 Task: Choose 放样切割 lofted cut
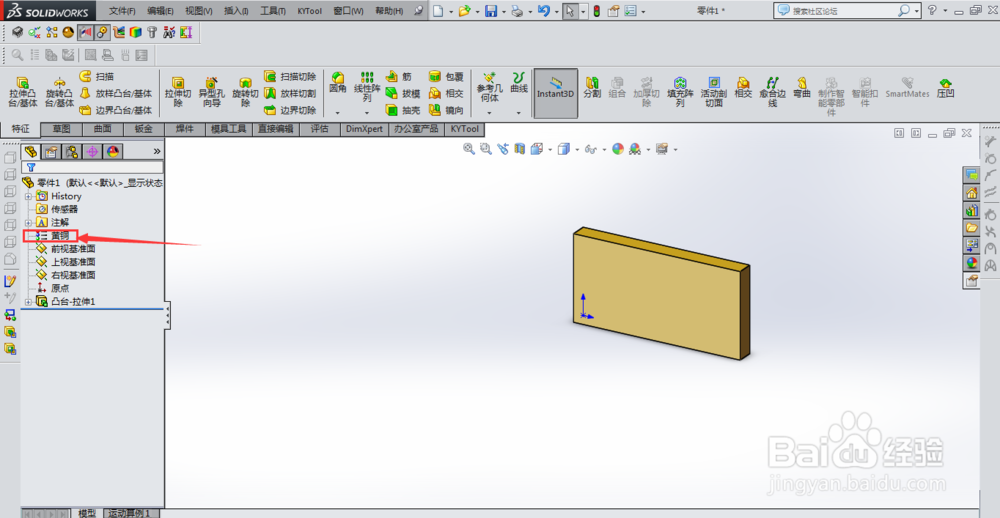pos(290,93)
